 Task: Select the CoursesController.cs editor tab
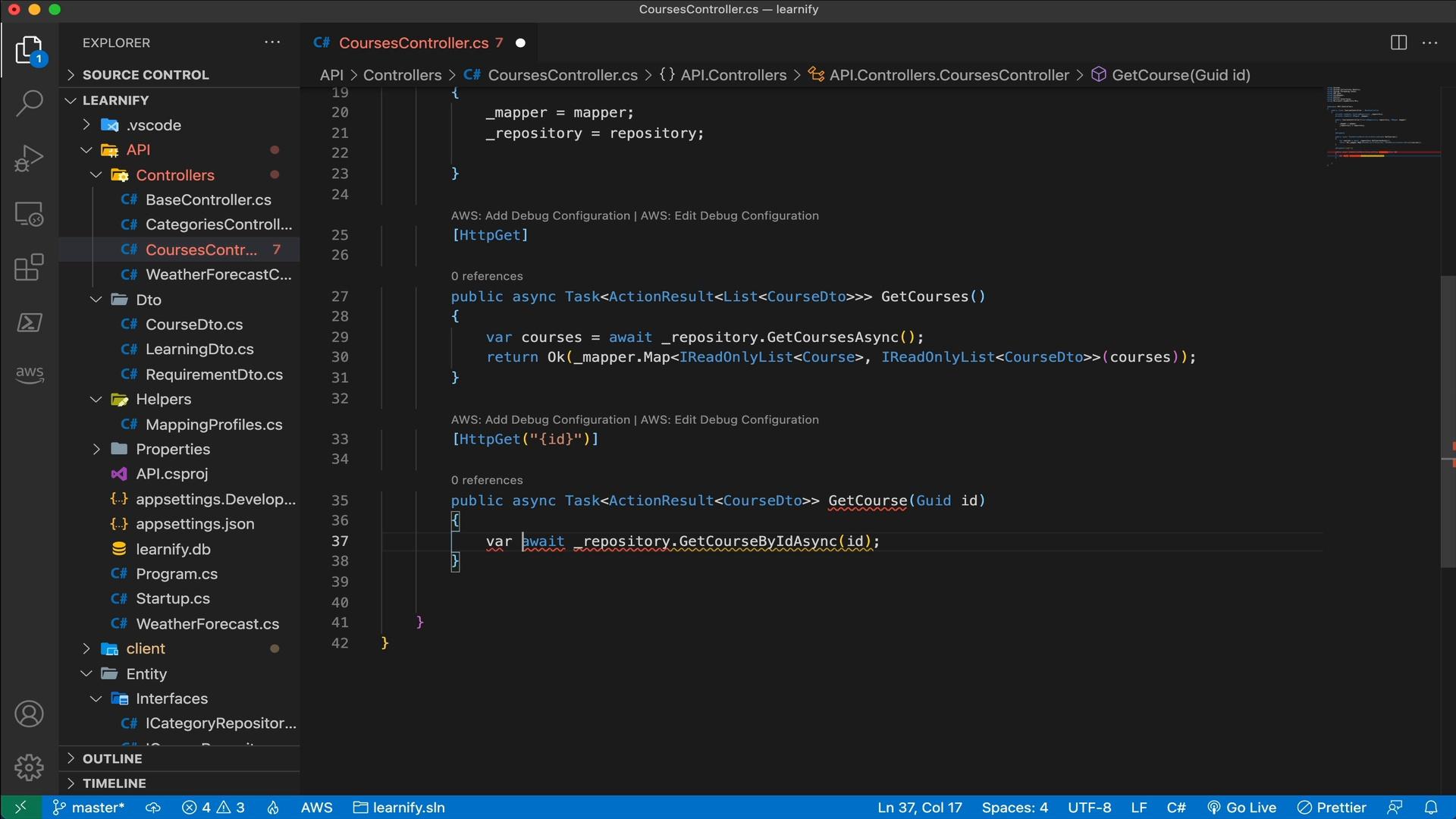pos(413,43)
